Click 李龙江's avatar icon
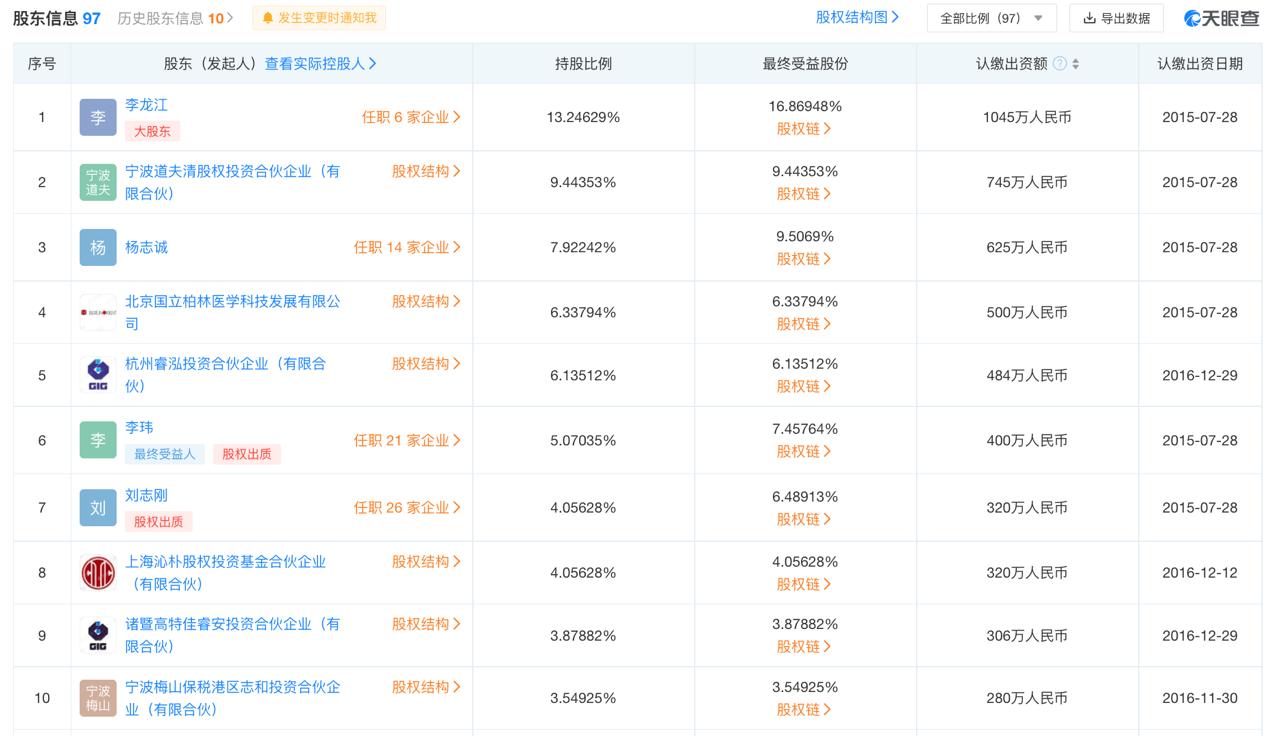1269x736 pixels. pos(97,117)
